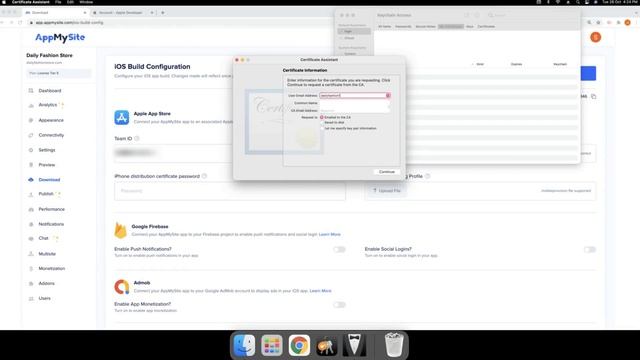Viewport: 640px width, 360px height.
Task: Open Dashboard in the AppMySite sidebar
Action: tap(50, 91)
